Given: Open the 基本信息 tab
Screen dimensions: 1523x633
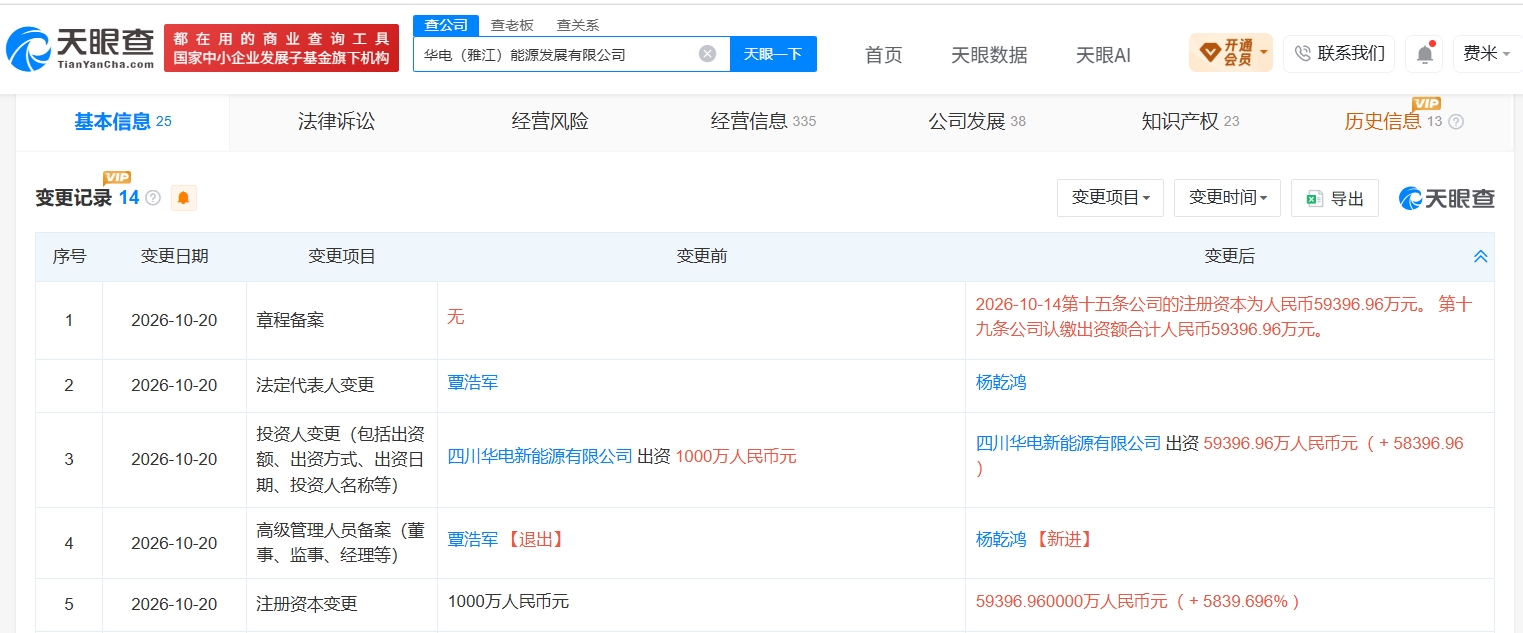Looking at the screenshot, I should [122, 122].
